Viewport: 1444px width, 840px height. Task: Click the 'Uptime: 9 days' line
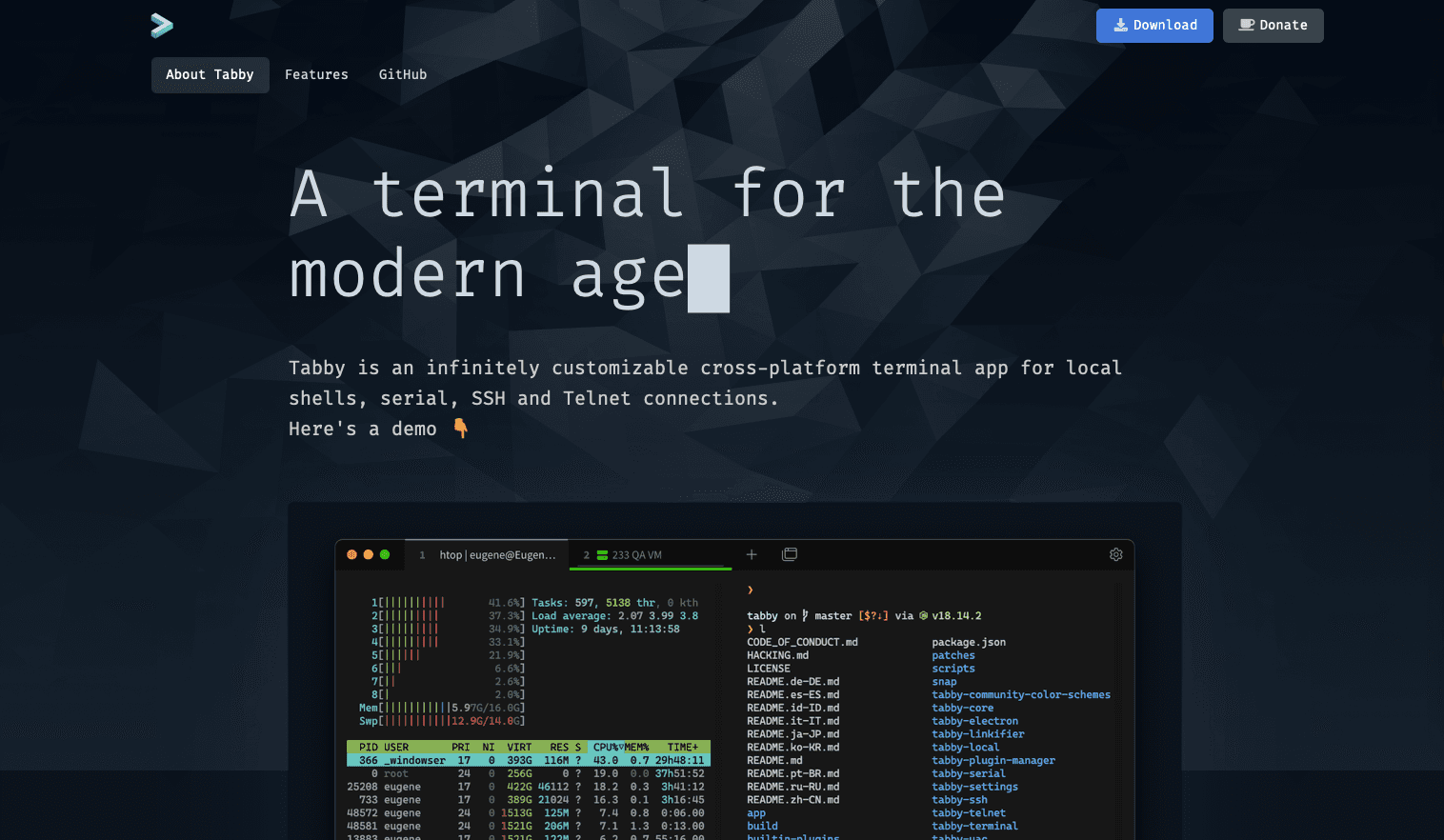coord(606,630)
